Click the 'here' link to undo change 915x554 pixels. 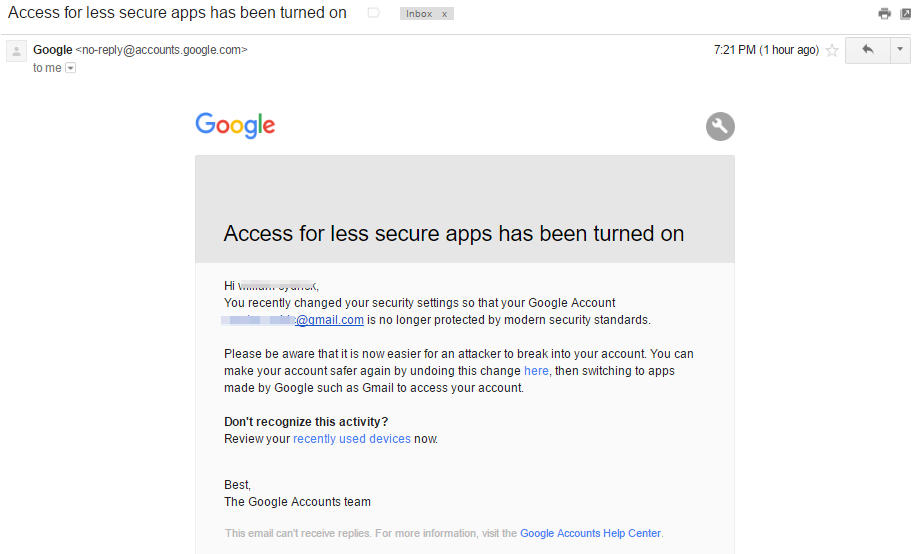[x=536, y=371]
